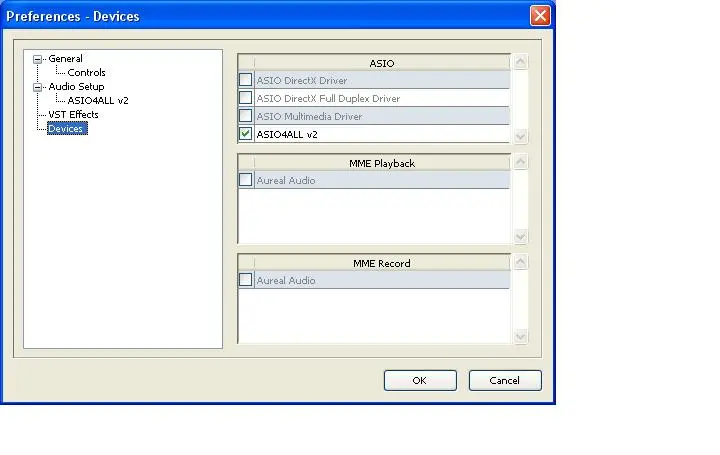Check the ASIO DirectX Driver checkbox
The image size is (720, 455).
[x=246, y=80]
